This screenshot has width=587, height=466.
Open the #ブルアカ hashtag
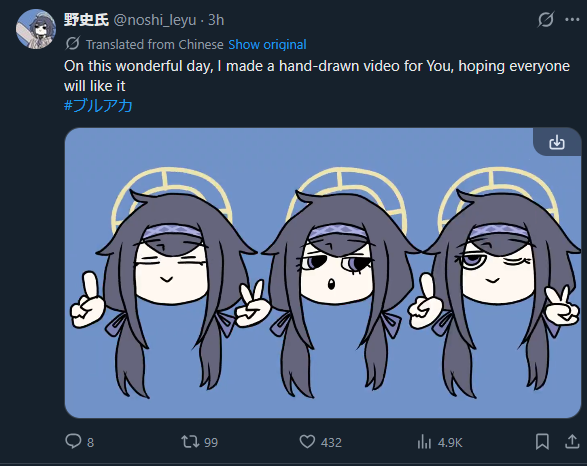pyautogui.click(x=98, y=106)
